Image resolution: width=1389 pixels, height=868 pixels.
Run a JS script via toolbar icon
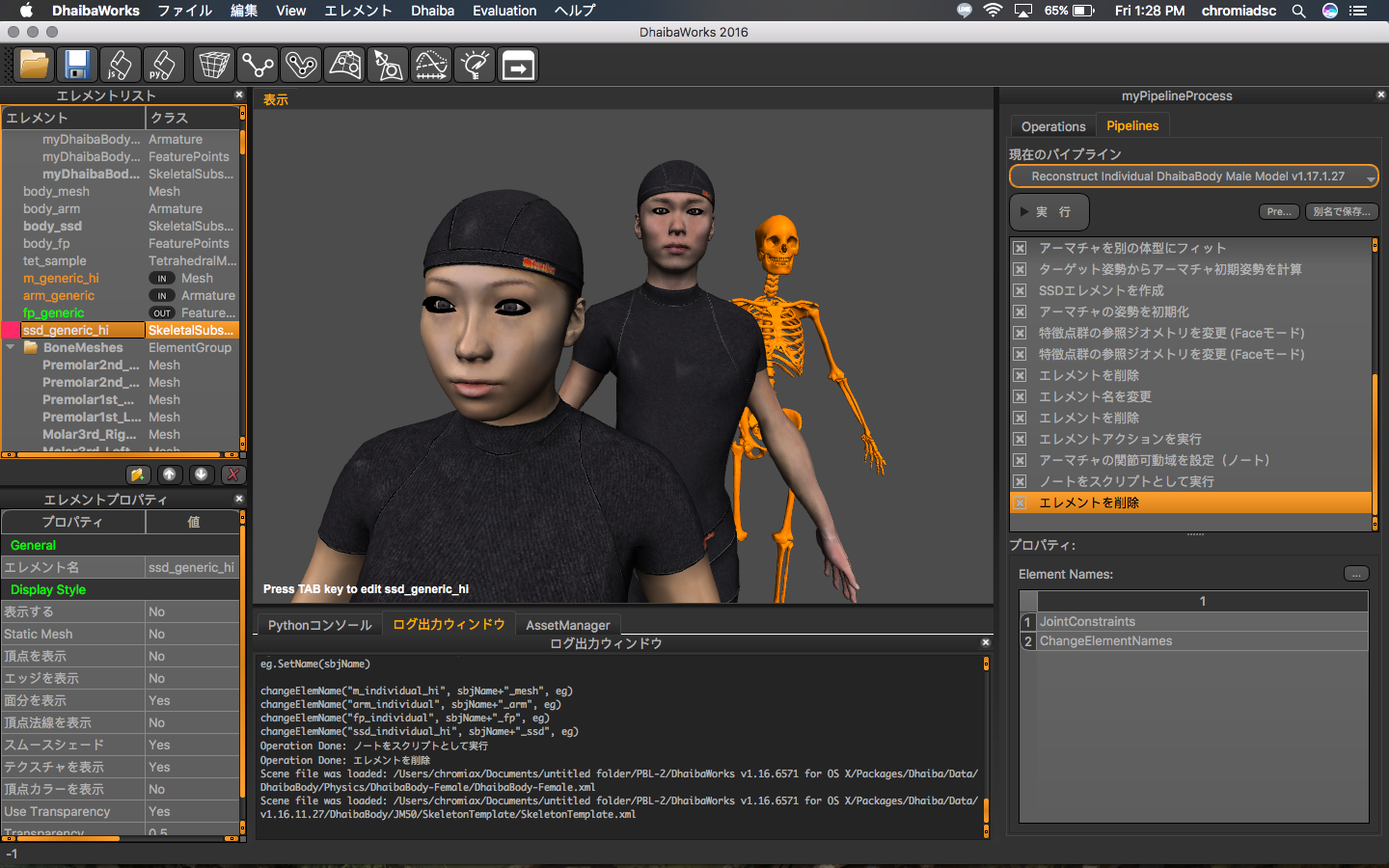pyautogui.click(x=121, y=66)
